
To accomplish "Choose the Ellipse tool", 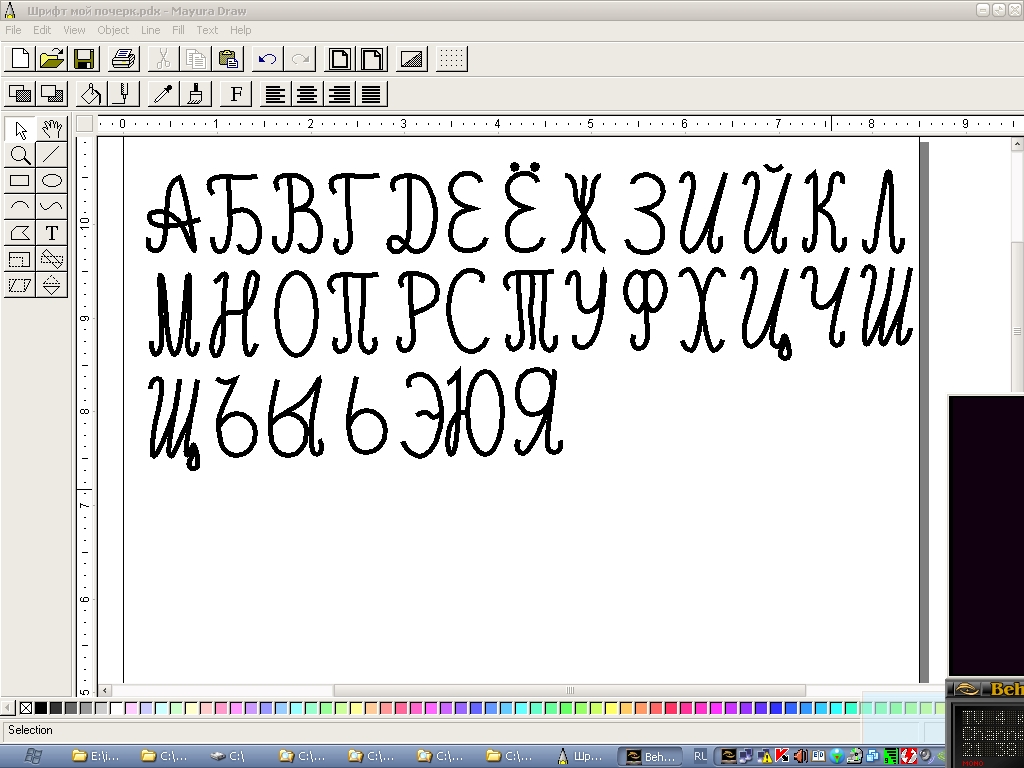I will point(52,181).
